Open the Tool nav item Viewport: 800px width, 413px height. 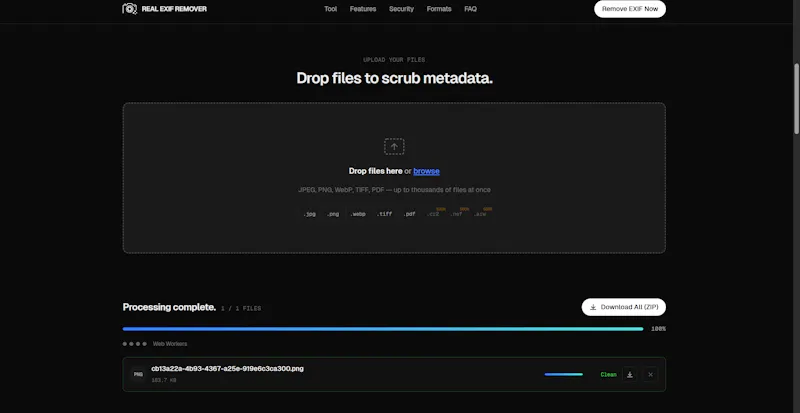click(x=331, y=9)
